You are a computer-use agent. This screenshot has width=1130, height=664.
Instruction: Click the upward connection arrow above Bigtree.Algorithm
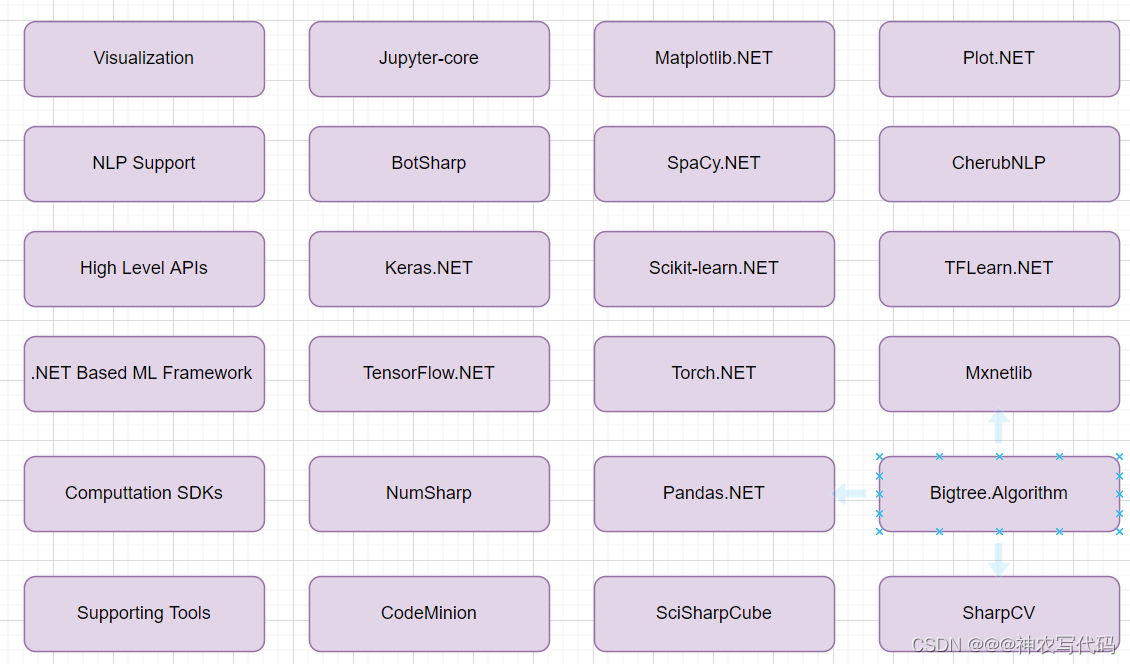[x=999, y=426]
